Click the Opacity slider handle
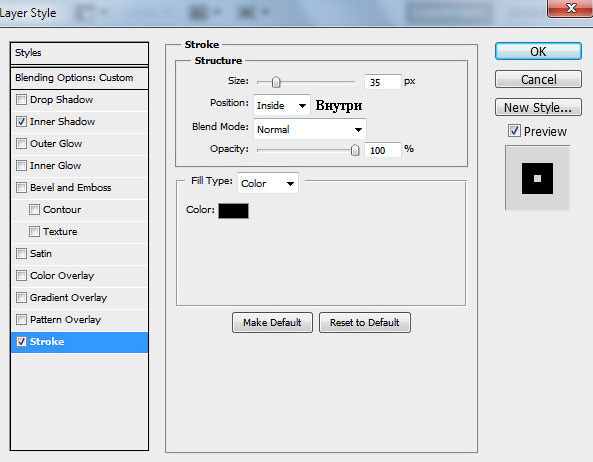The image size is (593, 462). (x=355, y=150)
